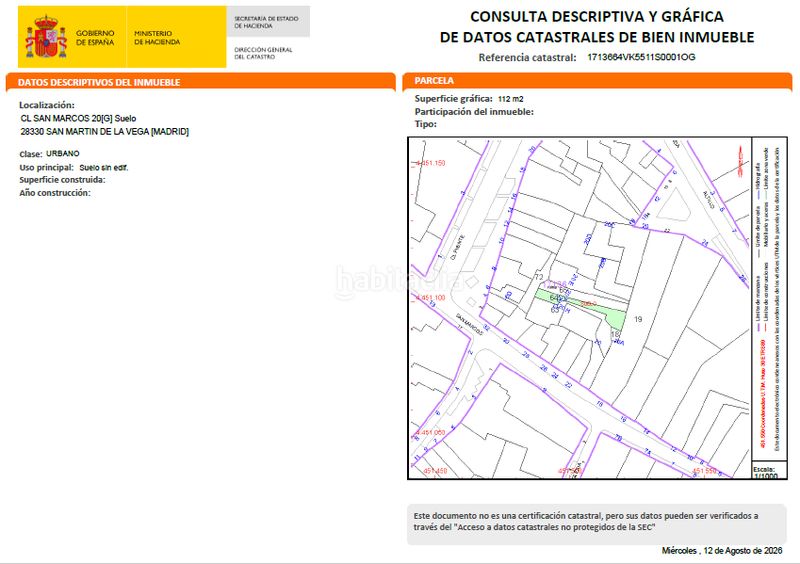Click parcel number 19 on the map
This screenshot has height=564, width=800.
[x=638, y=320]
